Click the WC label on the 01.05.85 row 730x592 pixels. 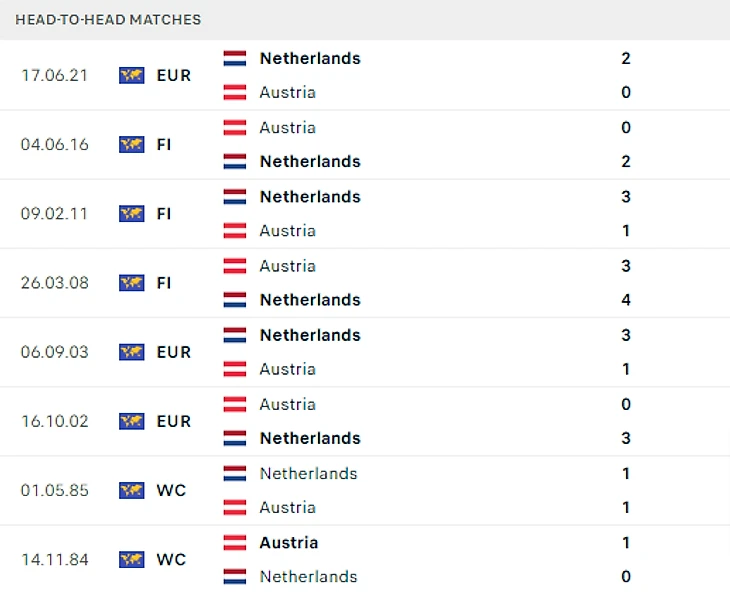pyautogui.click(x=171, y=490)
